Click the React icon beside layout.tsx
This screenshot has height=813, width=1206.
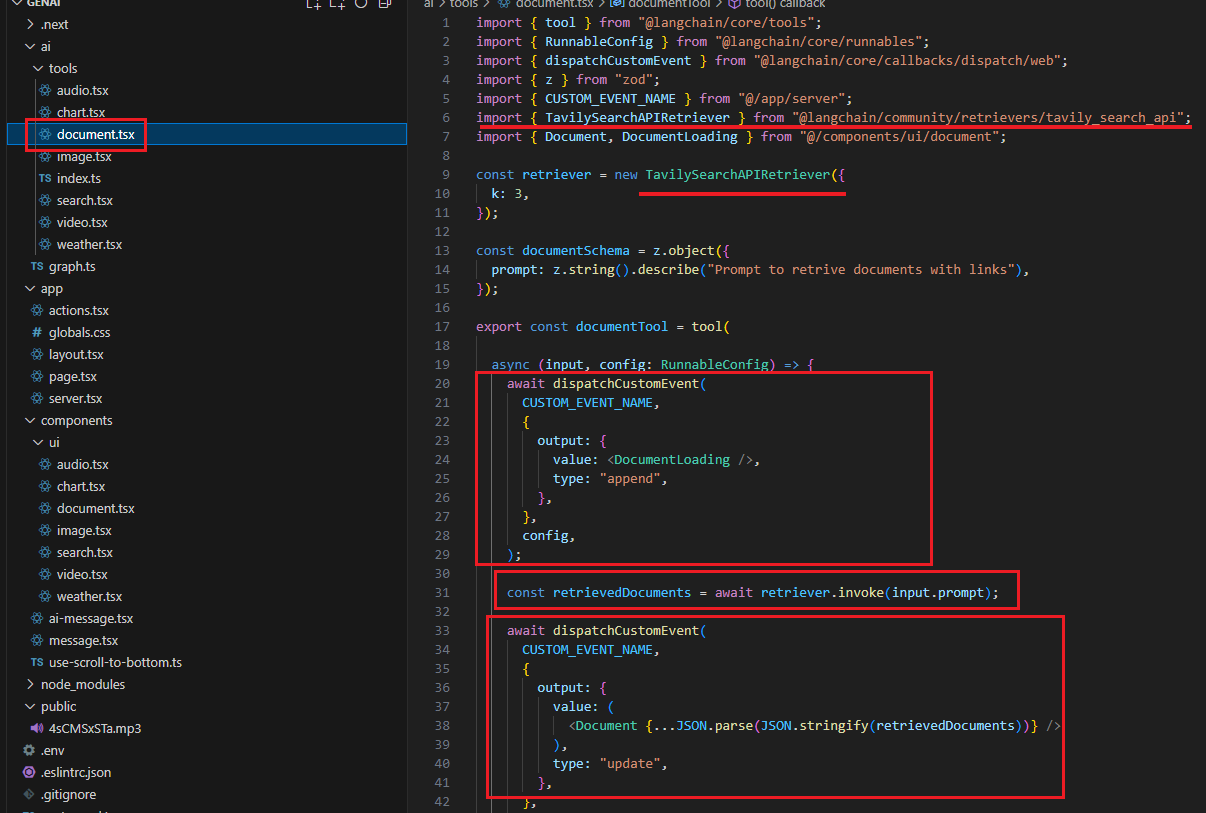37,355
